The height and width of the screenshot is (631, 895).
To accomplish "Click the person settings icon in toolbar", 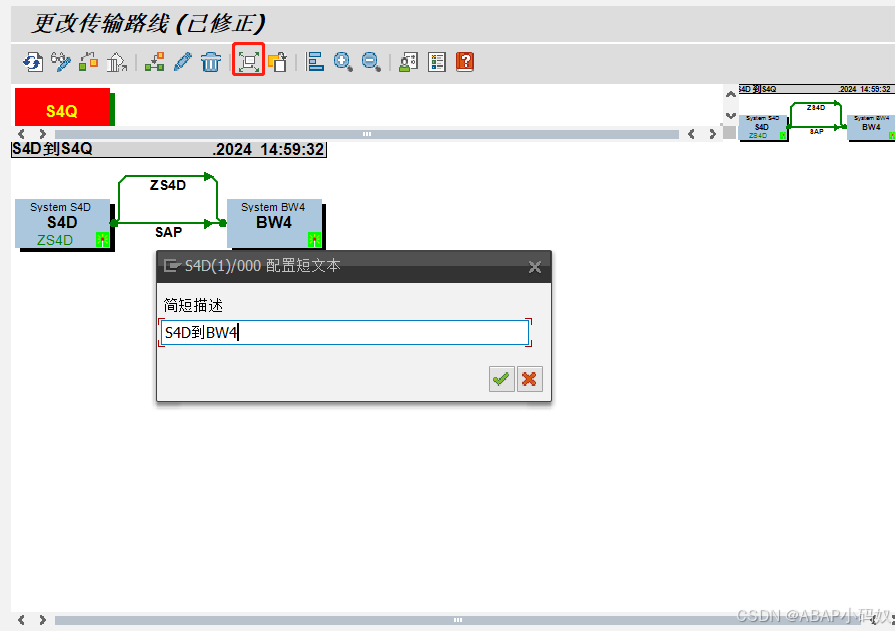I will pyautogui.click(x=409, y=62).
